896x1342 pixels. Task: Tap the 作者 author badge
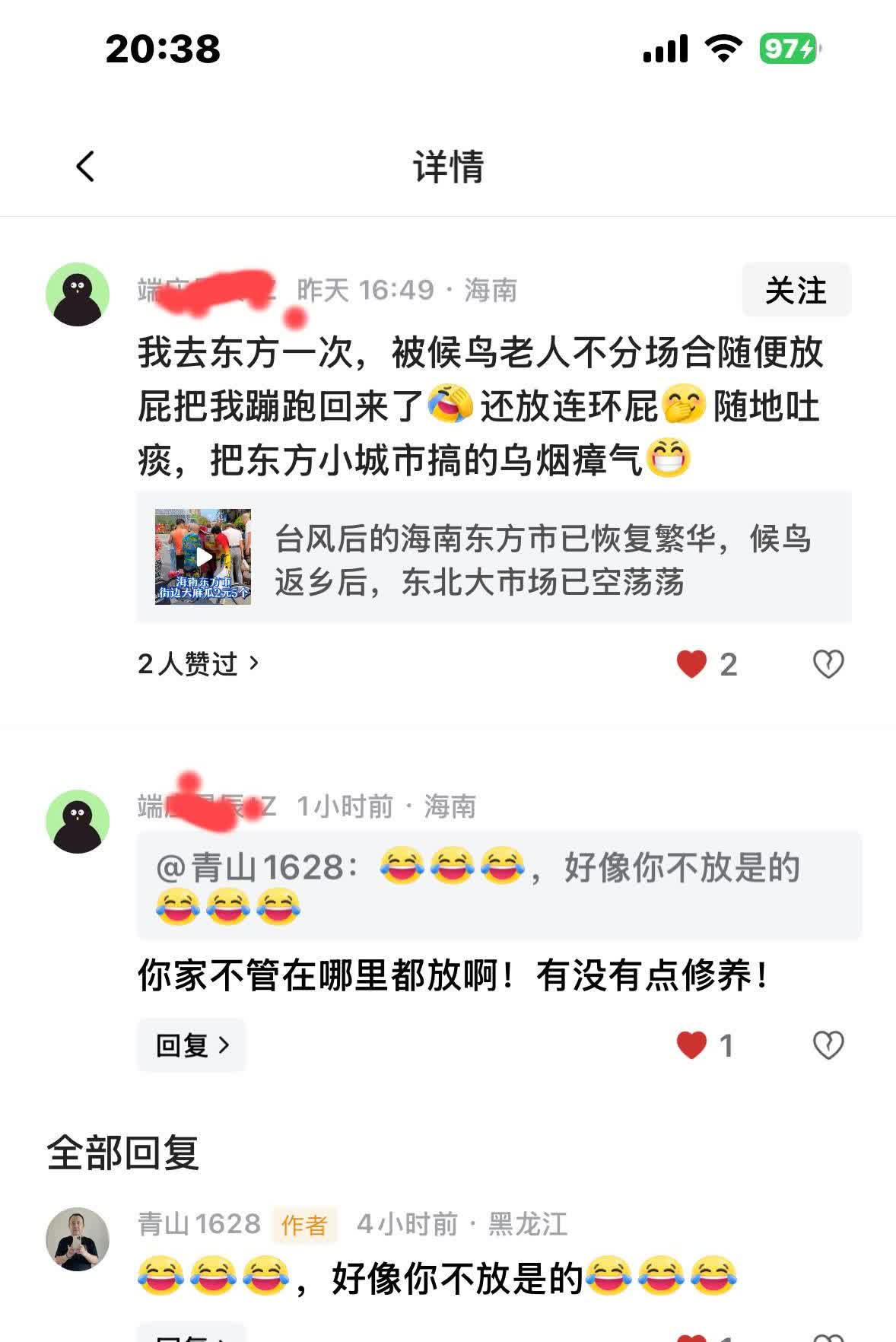pyautogui.click(x=304, y=1225)
